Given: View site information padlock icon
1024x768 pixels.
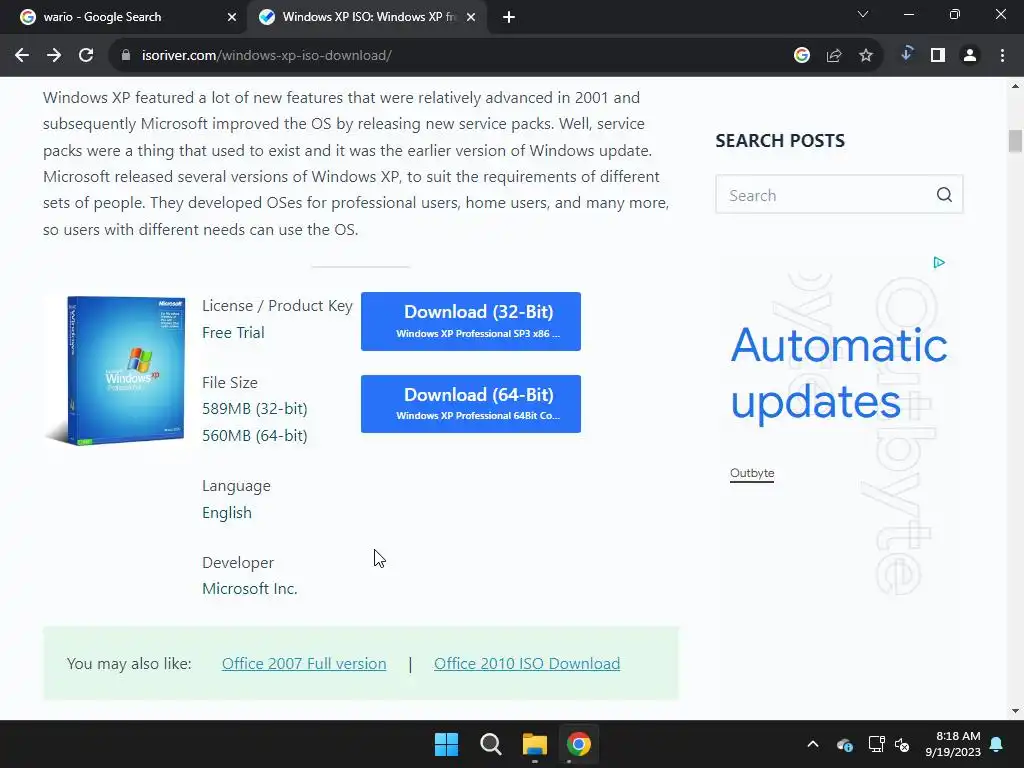Looking at the screenshot, I should [x=126, y=56].
